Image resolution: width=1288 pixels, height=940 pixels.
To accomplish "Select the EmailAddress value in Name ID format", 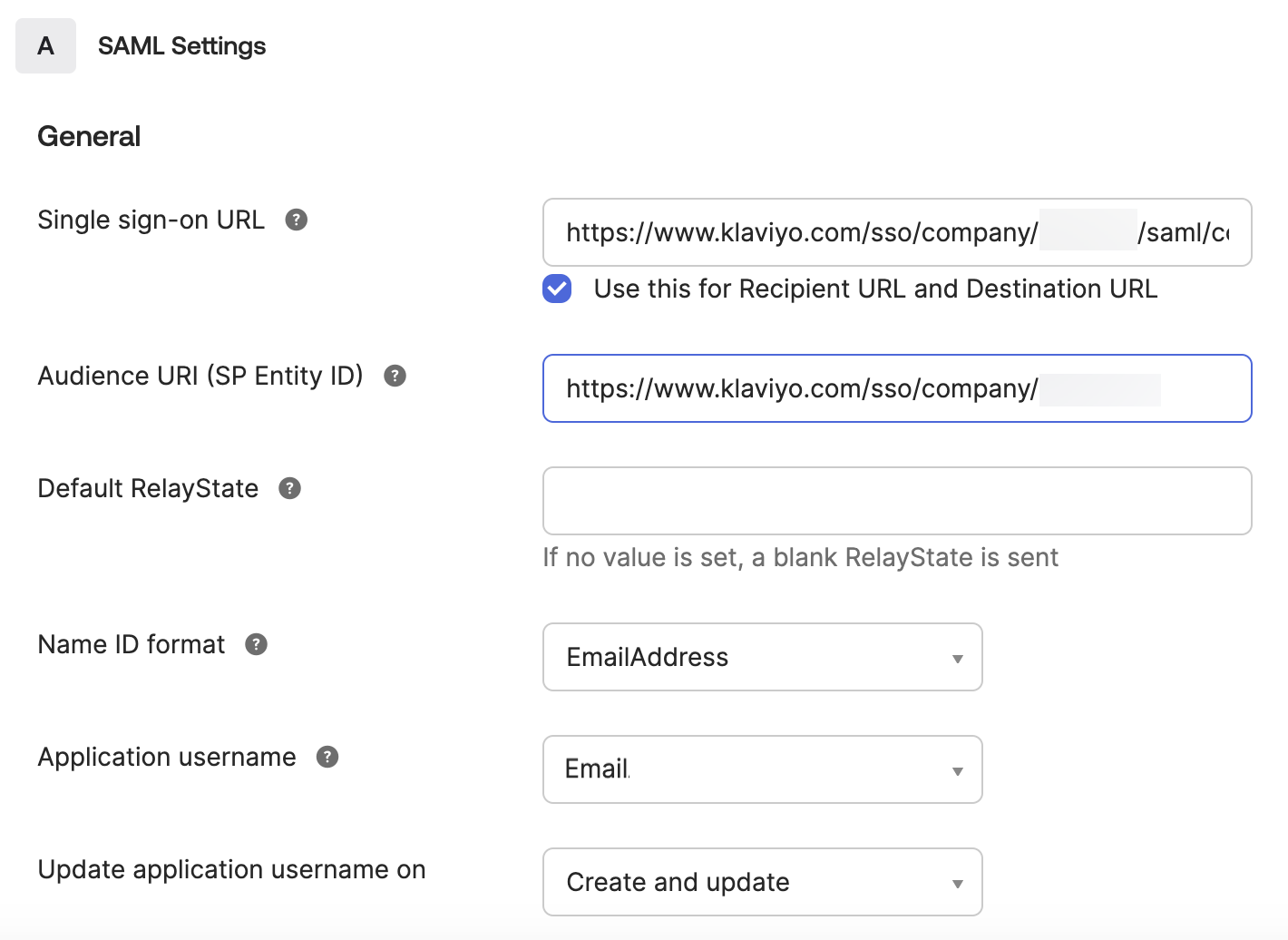I will (647, 657).
